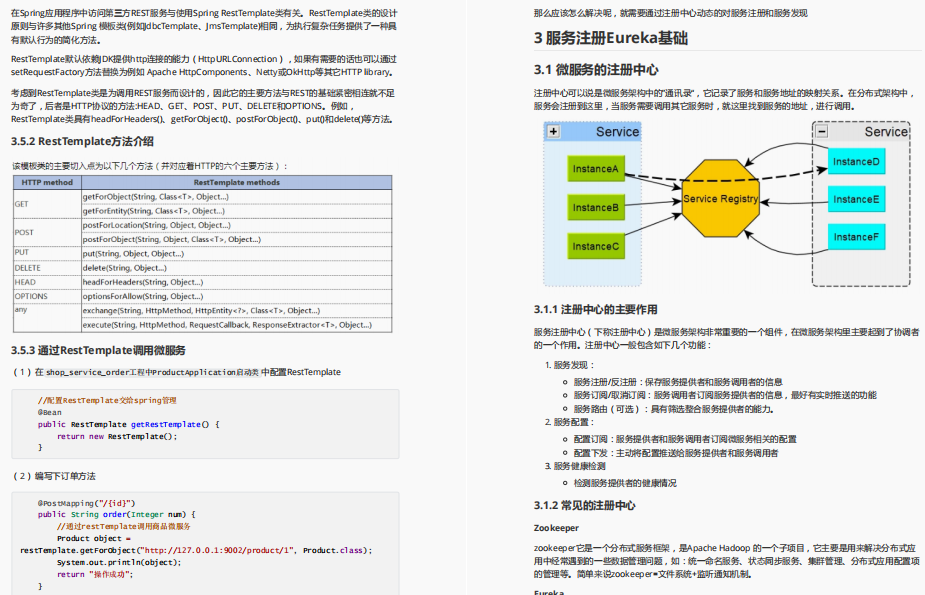
Task: Click 'getForObject(String, Class<T>, Object...)' row
Action: point(237,197)
